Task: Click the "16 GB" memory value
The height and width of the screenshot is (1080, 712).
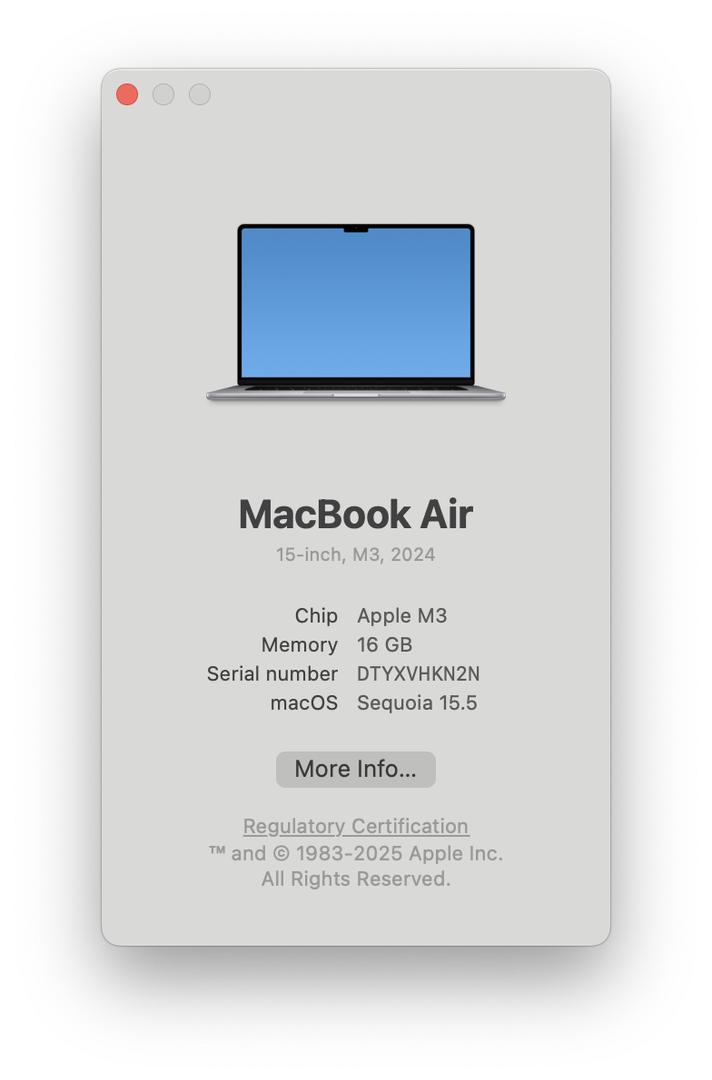Action: click(x=384, y=645)
